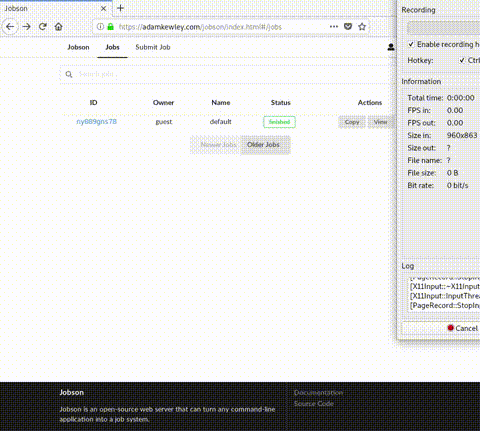Open the Source Code footer link
The image size is (480, 431).
314,404
